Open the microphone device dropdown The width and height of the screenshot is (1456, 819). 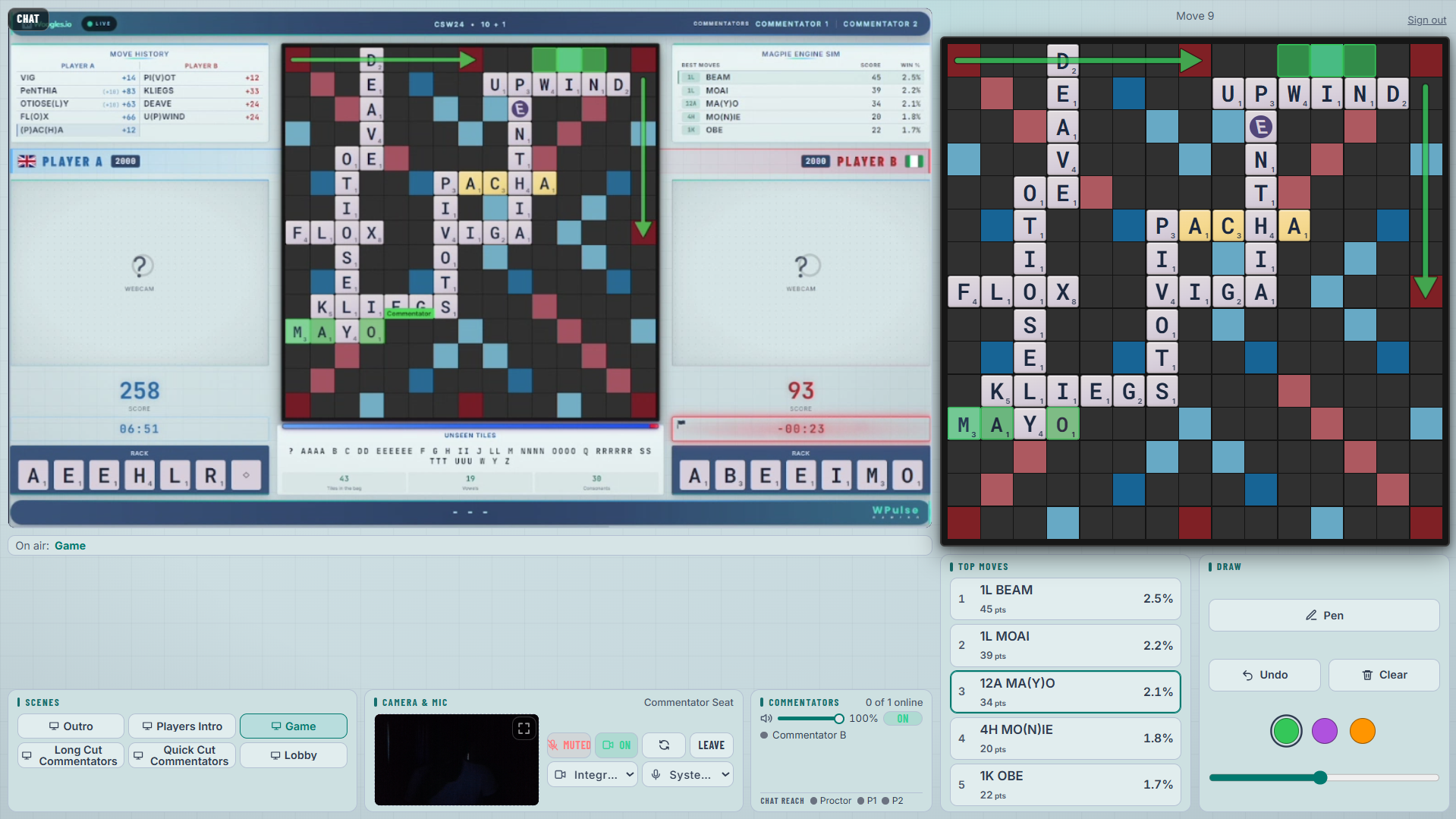pyautogui.click(x=688, y=775)
